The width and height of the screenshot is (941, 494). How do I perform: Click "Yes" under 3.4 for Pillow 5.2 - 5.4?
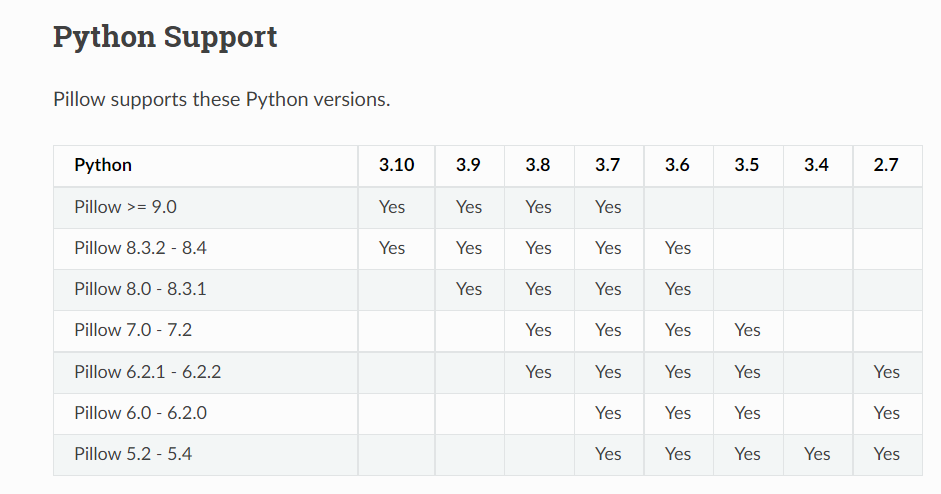tap(817, 454)
